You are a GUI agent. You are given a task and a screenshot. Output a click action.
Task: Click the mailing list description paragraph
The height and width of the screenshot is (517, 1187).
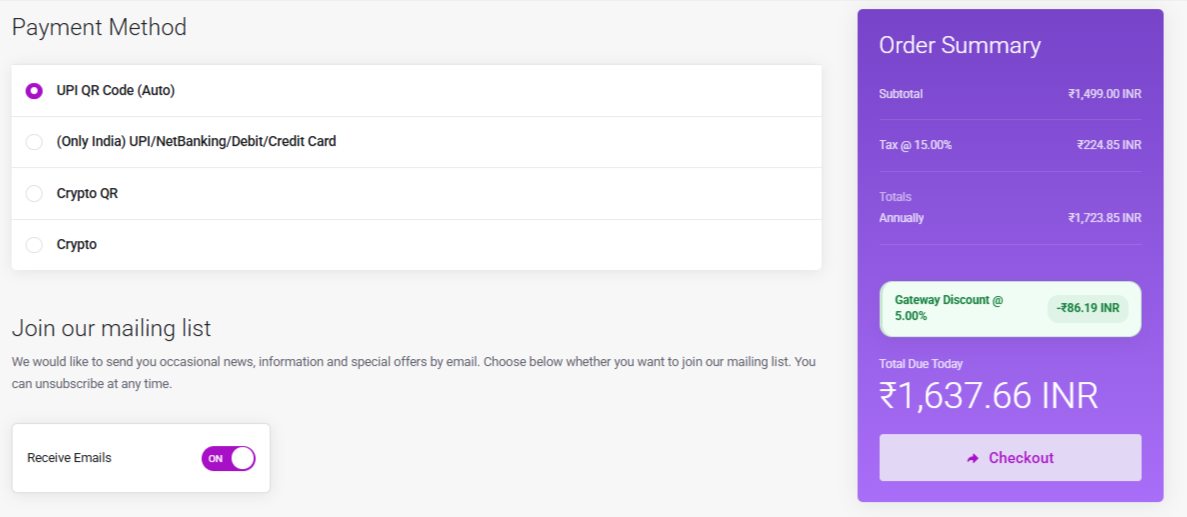pyautogui.click(x=413, y=372)
